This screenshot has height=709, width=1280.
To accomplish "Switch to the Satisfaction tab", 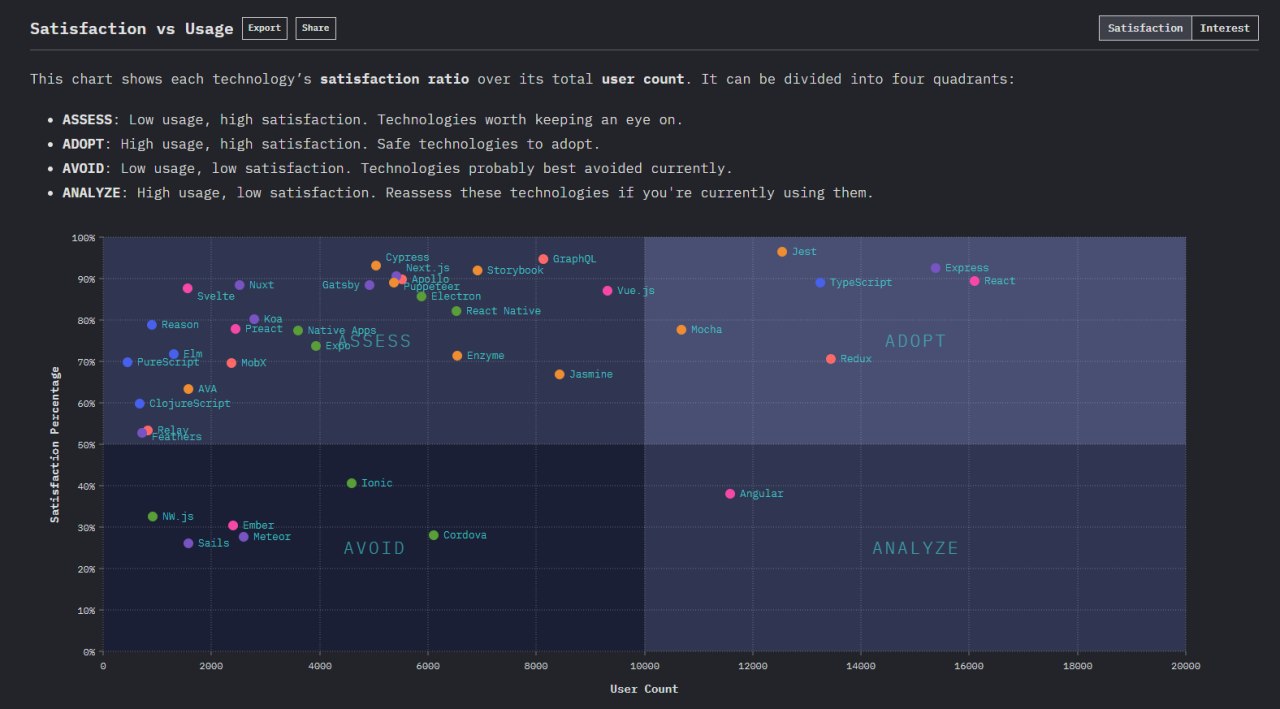I will [1145, 28].
